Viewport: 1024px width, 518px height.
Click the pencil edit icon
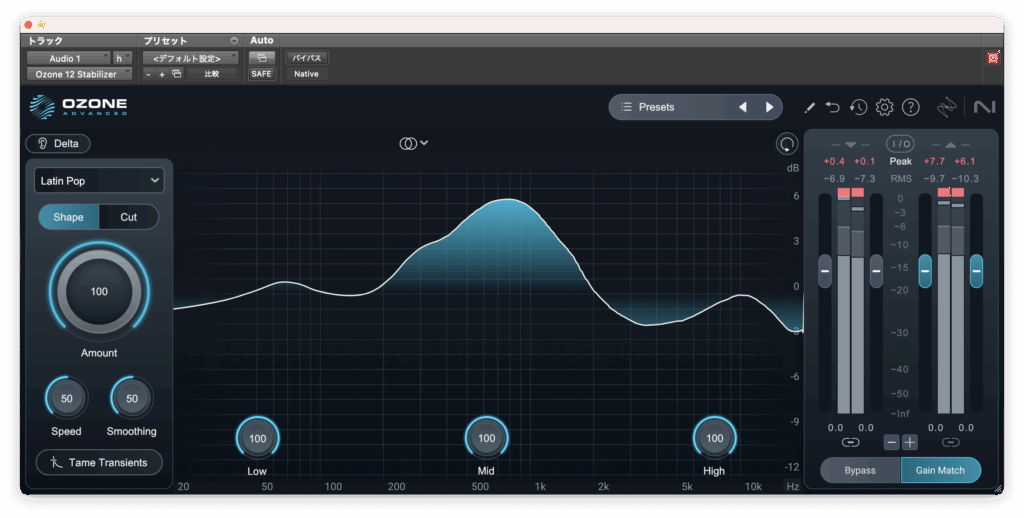(x=809, y=107)
